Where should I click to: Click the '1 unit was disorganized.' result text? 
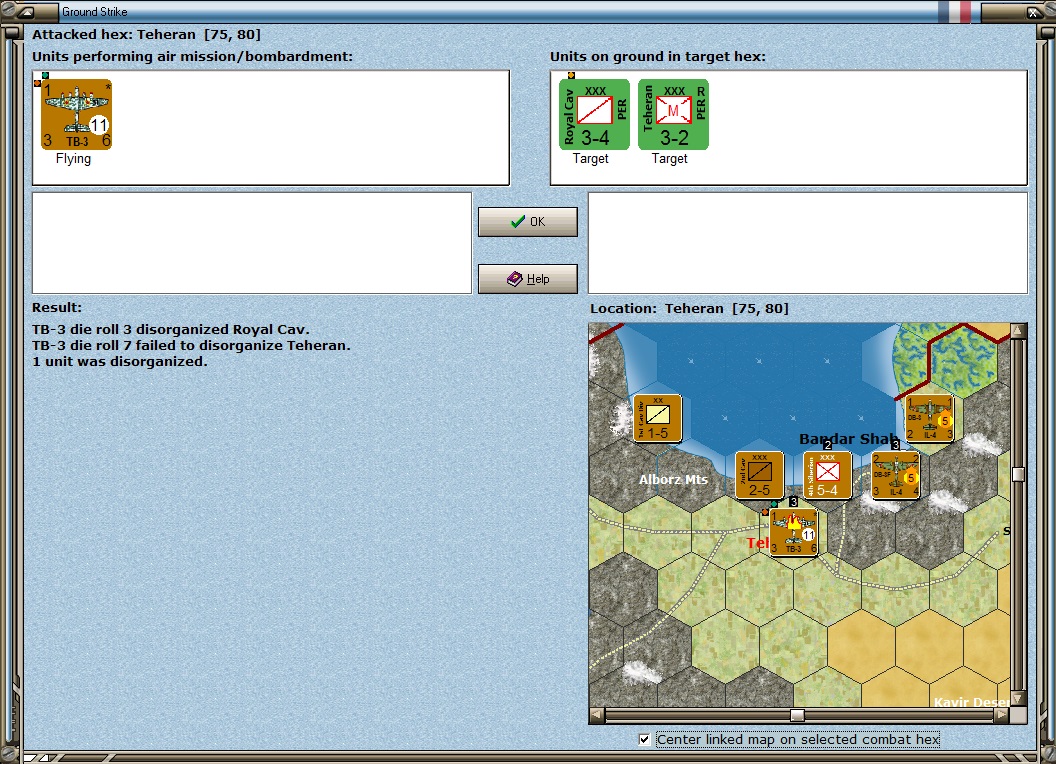point(119,361)
